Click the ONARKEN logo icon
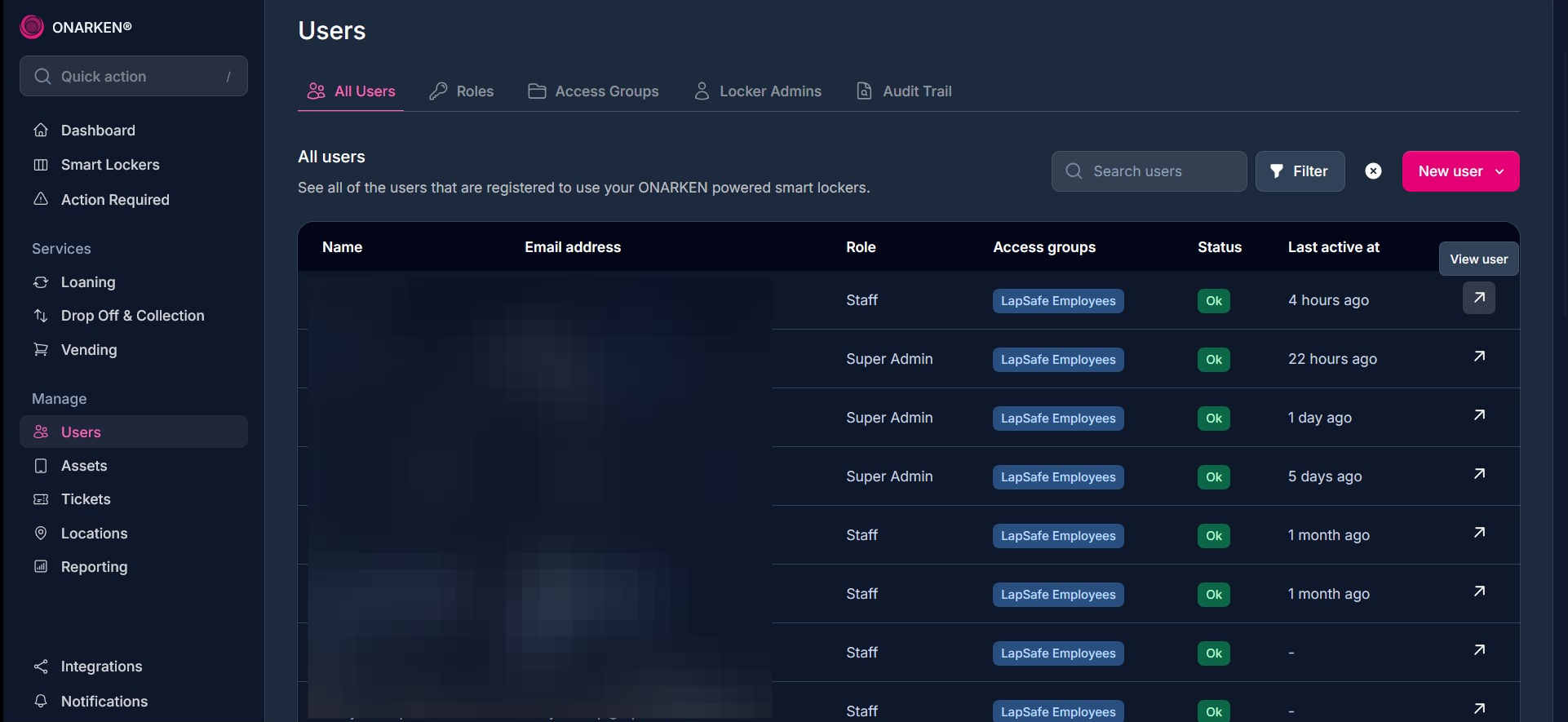 coord(32,27)
